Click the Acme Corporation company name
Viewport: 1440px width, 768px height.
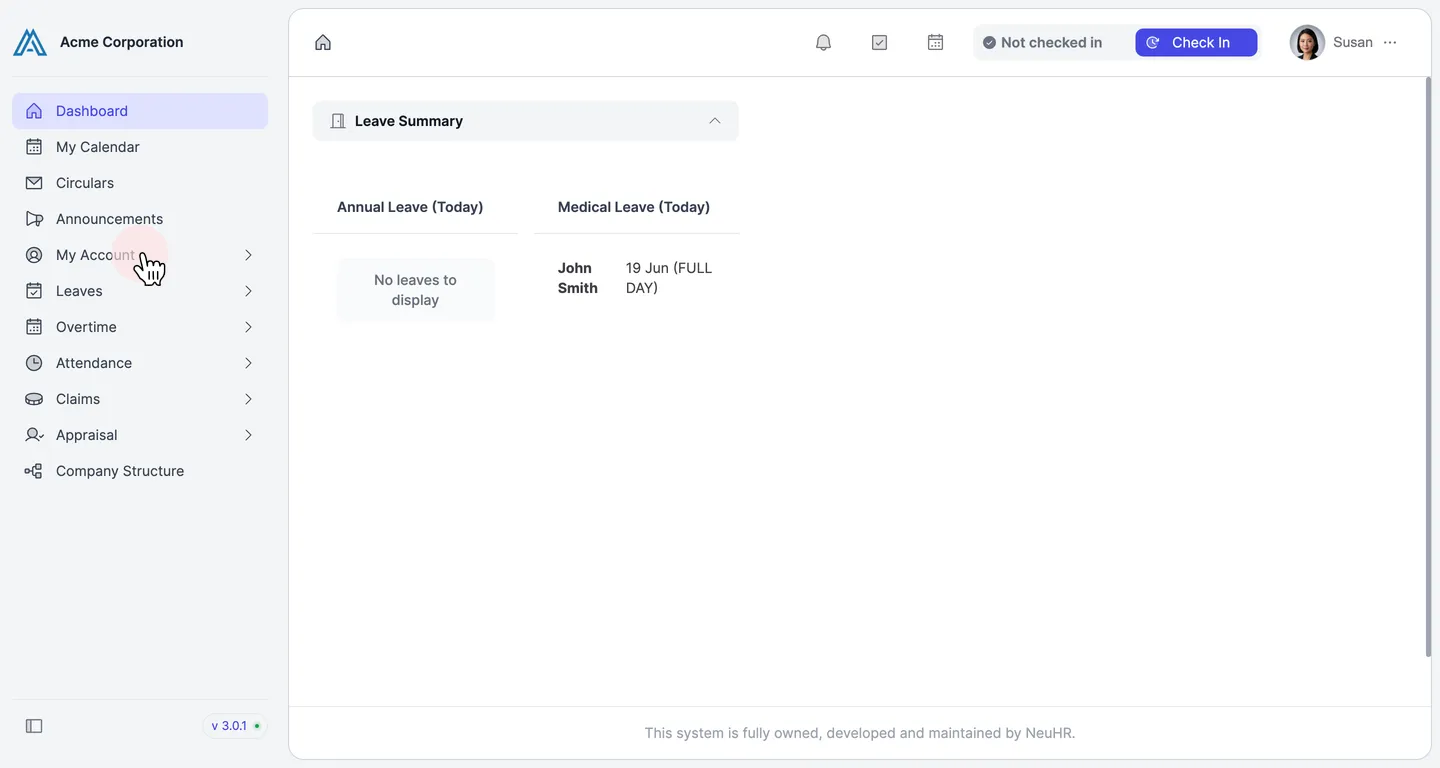122,42
